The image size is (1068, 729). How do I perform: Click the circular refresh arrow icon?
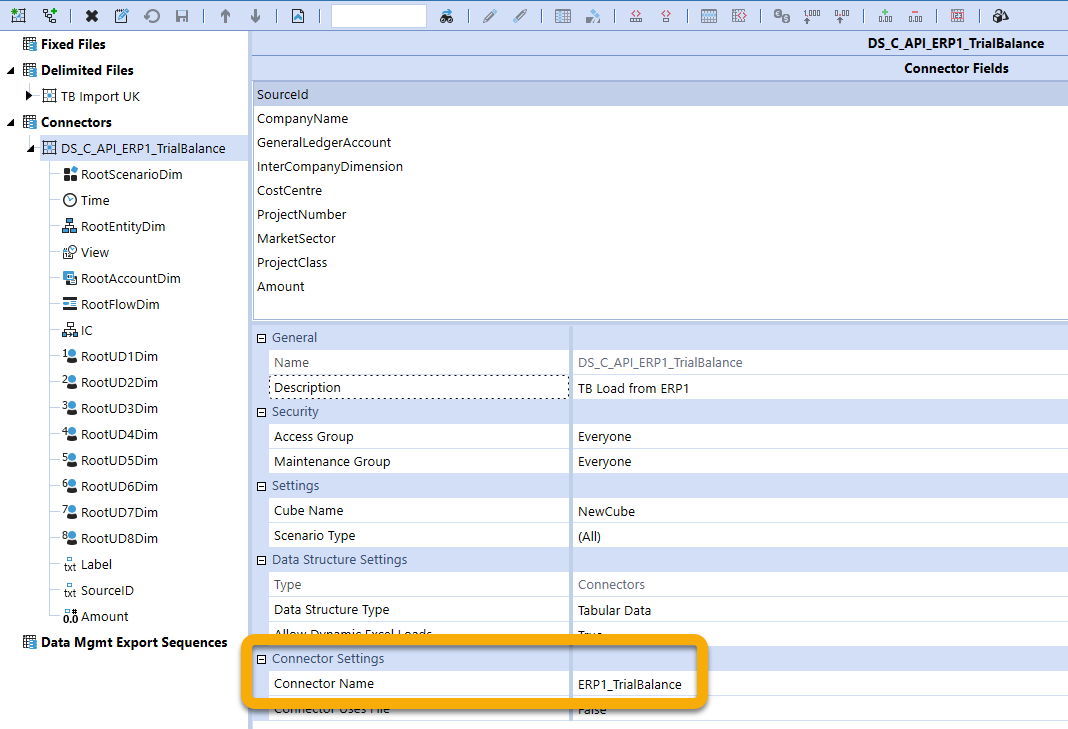click(152, 16)
